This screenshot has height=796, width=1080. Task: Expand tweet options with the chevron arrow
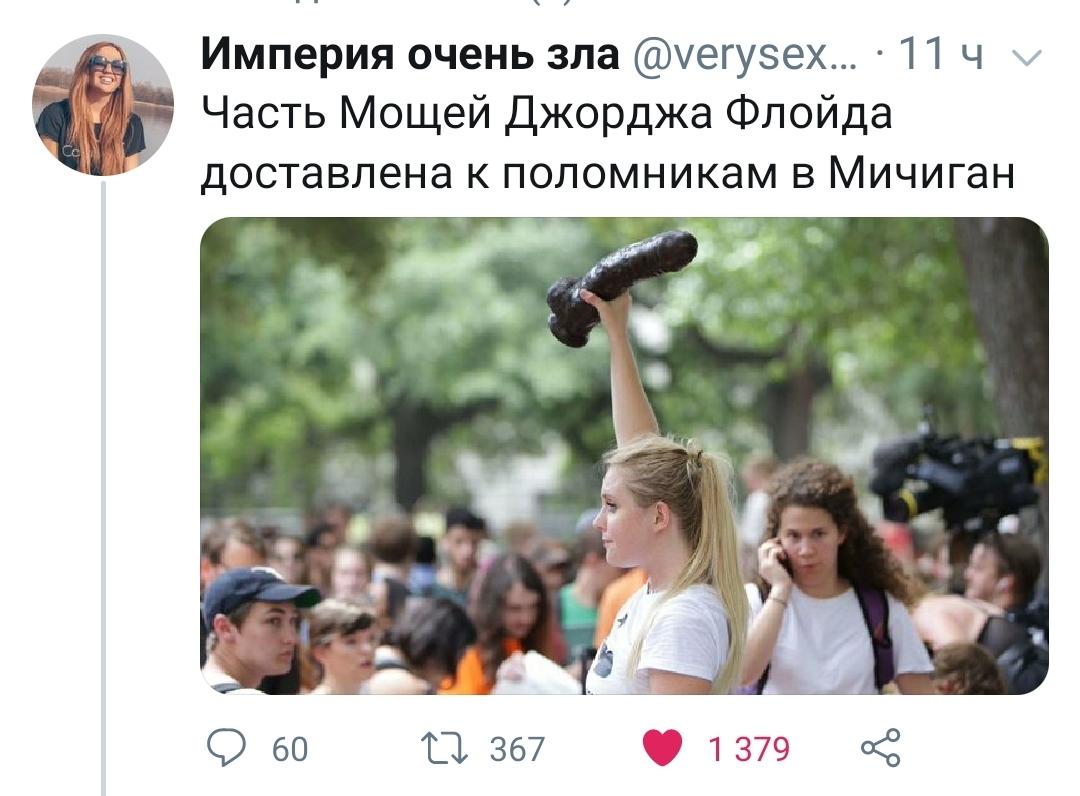tap(1028, 58)
